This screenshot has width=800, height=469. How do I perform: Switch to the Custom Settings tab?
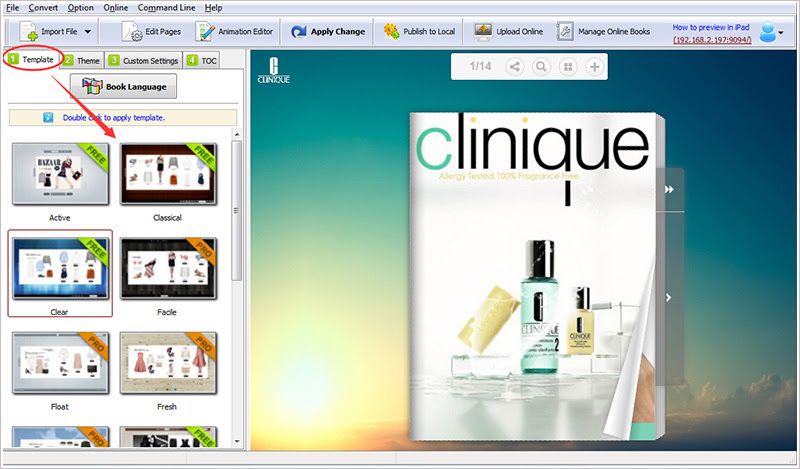[x=144, y=60]
